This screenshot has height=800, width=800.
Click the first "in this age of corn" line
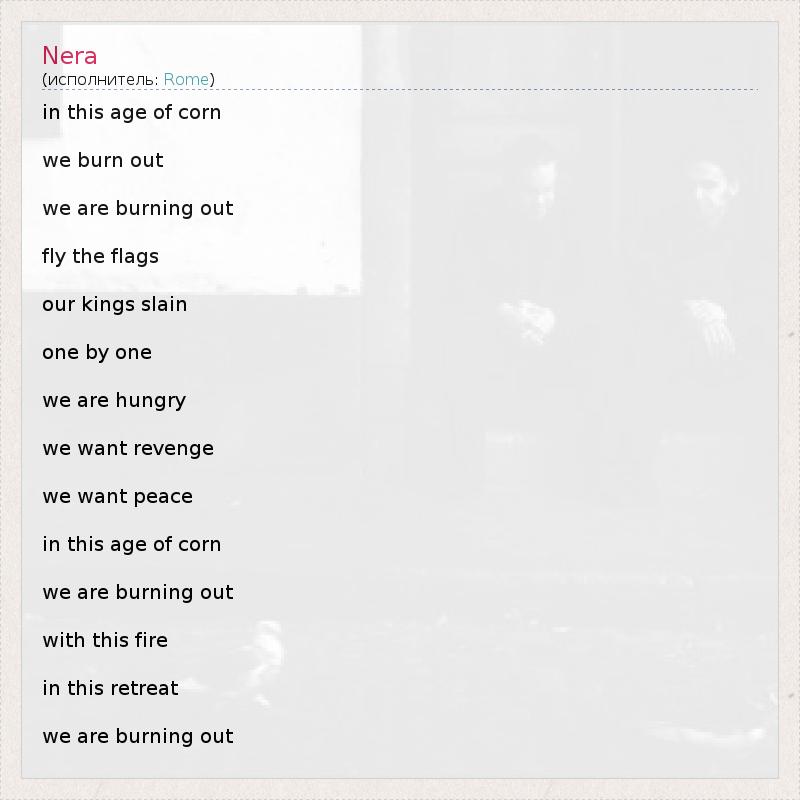(131, 112)
